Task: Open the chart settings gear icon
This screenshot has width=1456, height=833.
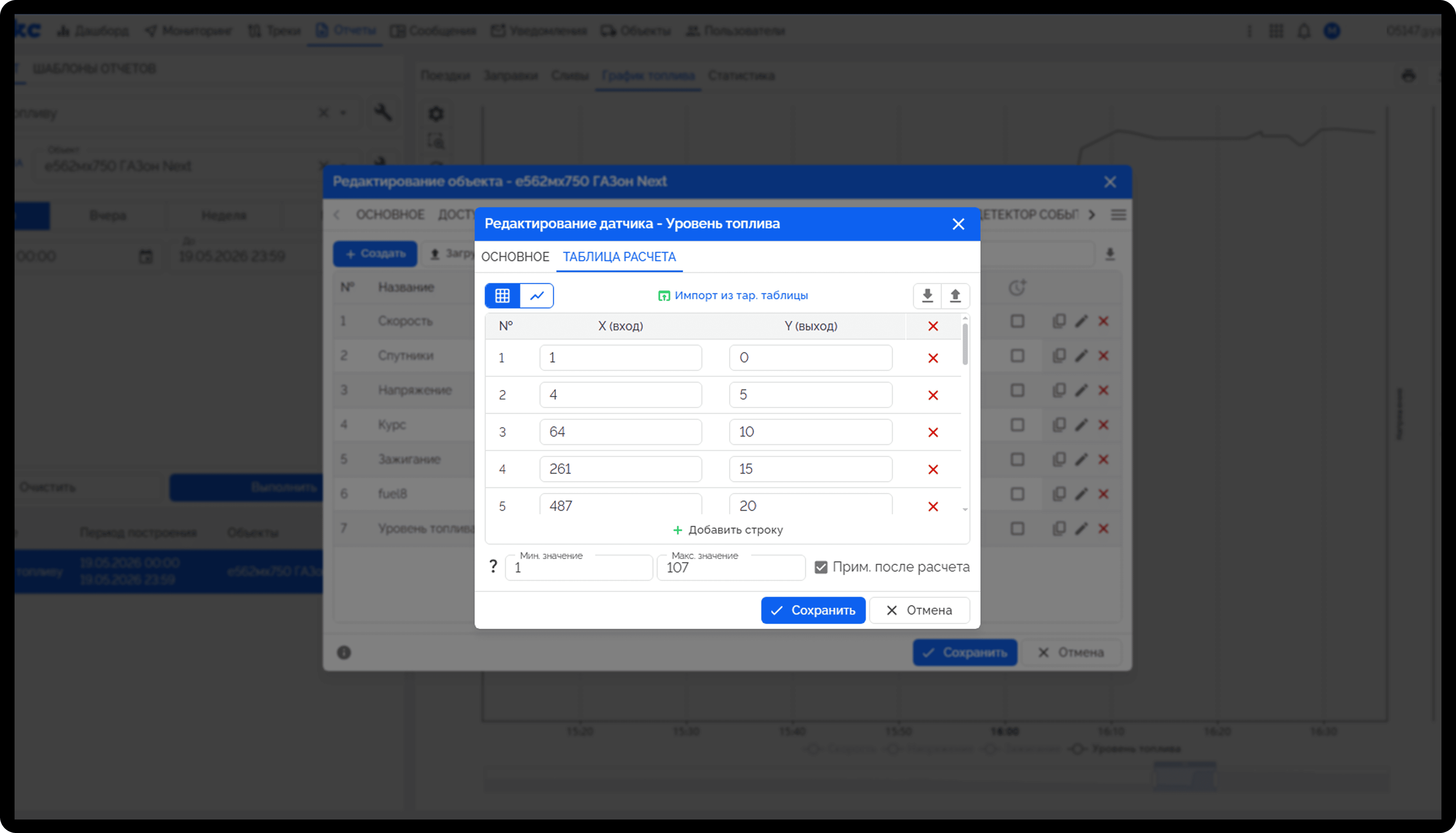Action: (x=436, y=114)
